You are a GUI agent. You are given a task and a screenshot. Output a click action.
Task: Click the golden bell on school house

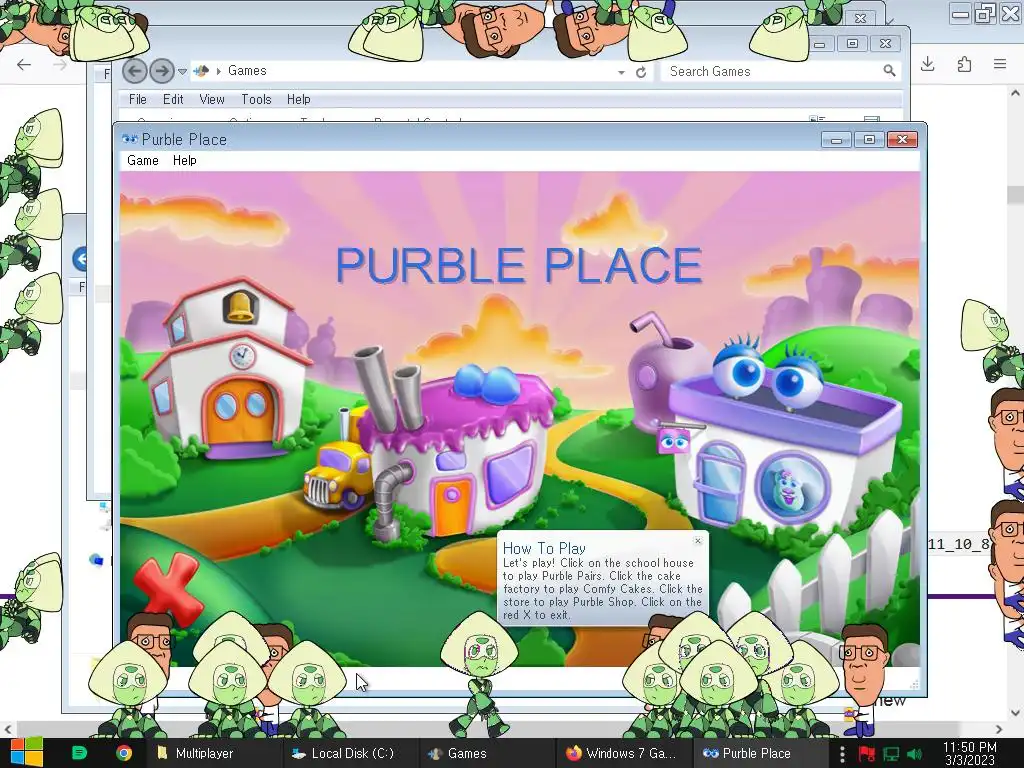click(239, 307)
